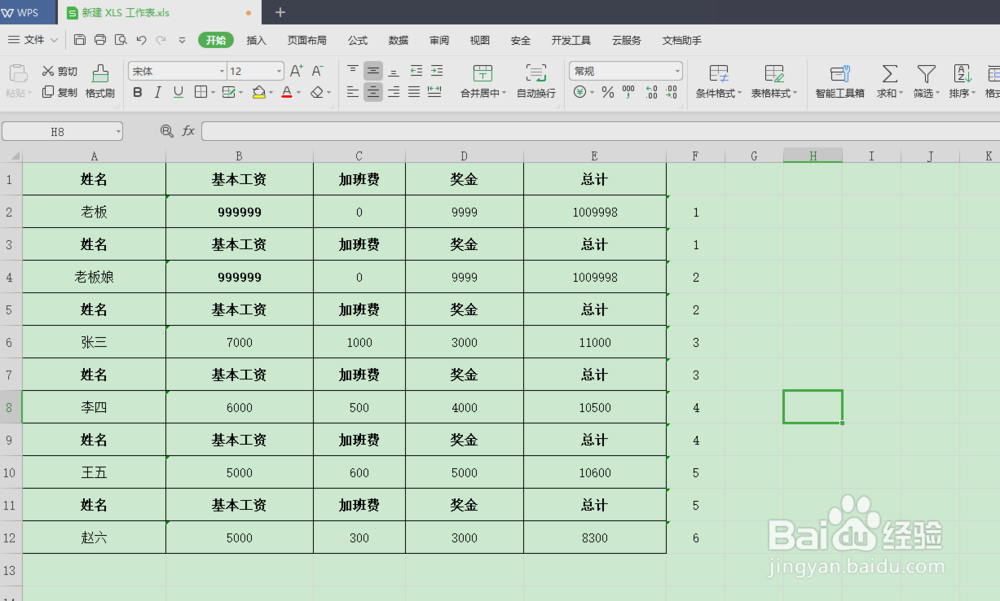Open the Formulas (公式) ribbon tab
The width and height of the screenshot is (1000, 601).
[357, 40]
